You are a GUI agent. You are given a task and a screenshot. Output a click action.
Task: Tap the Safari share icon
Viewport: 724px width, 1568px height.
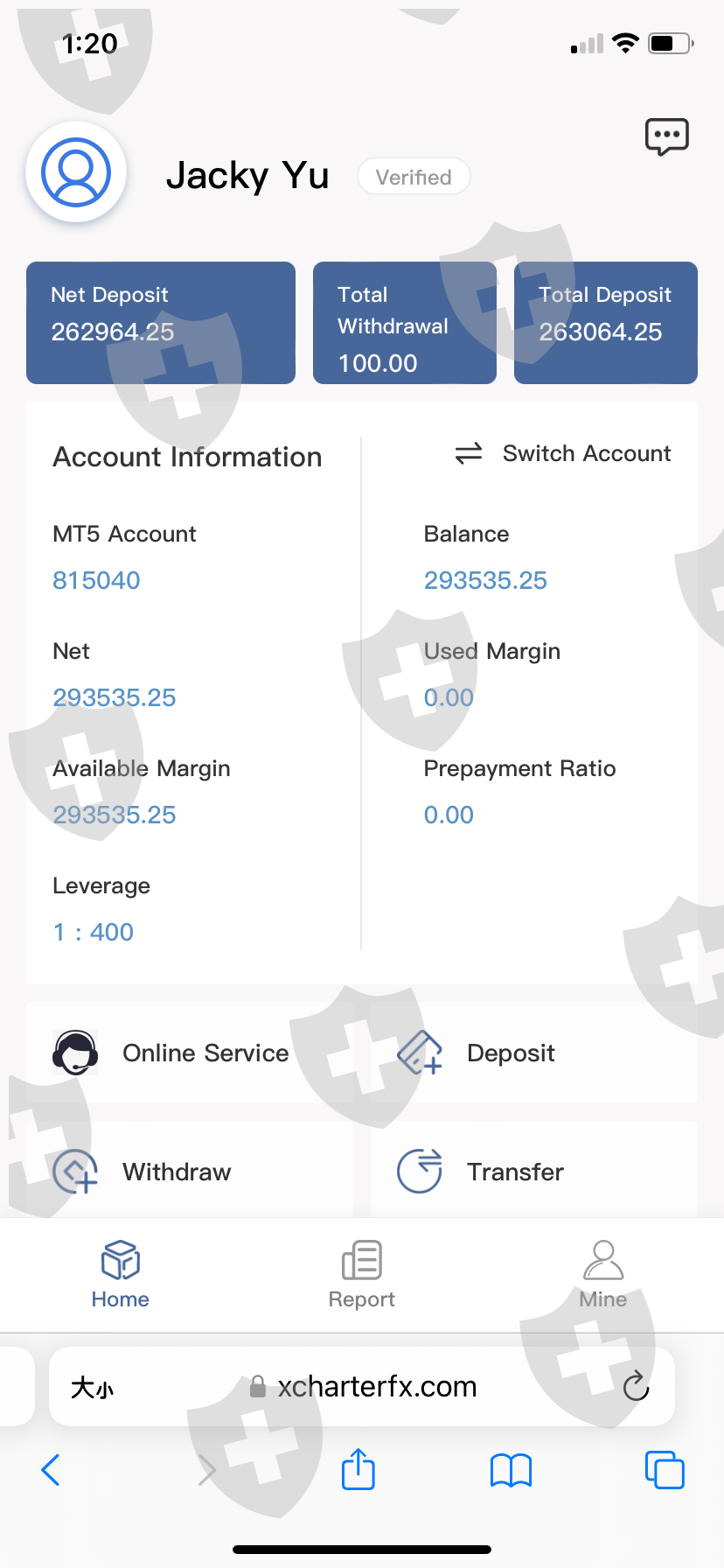(359, 1468)
